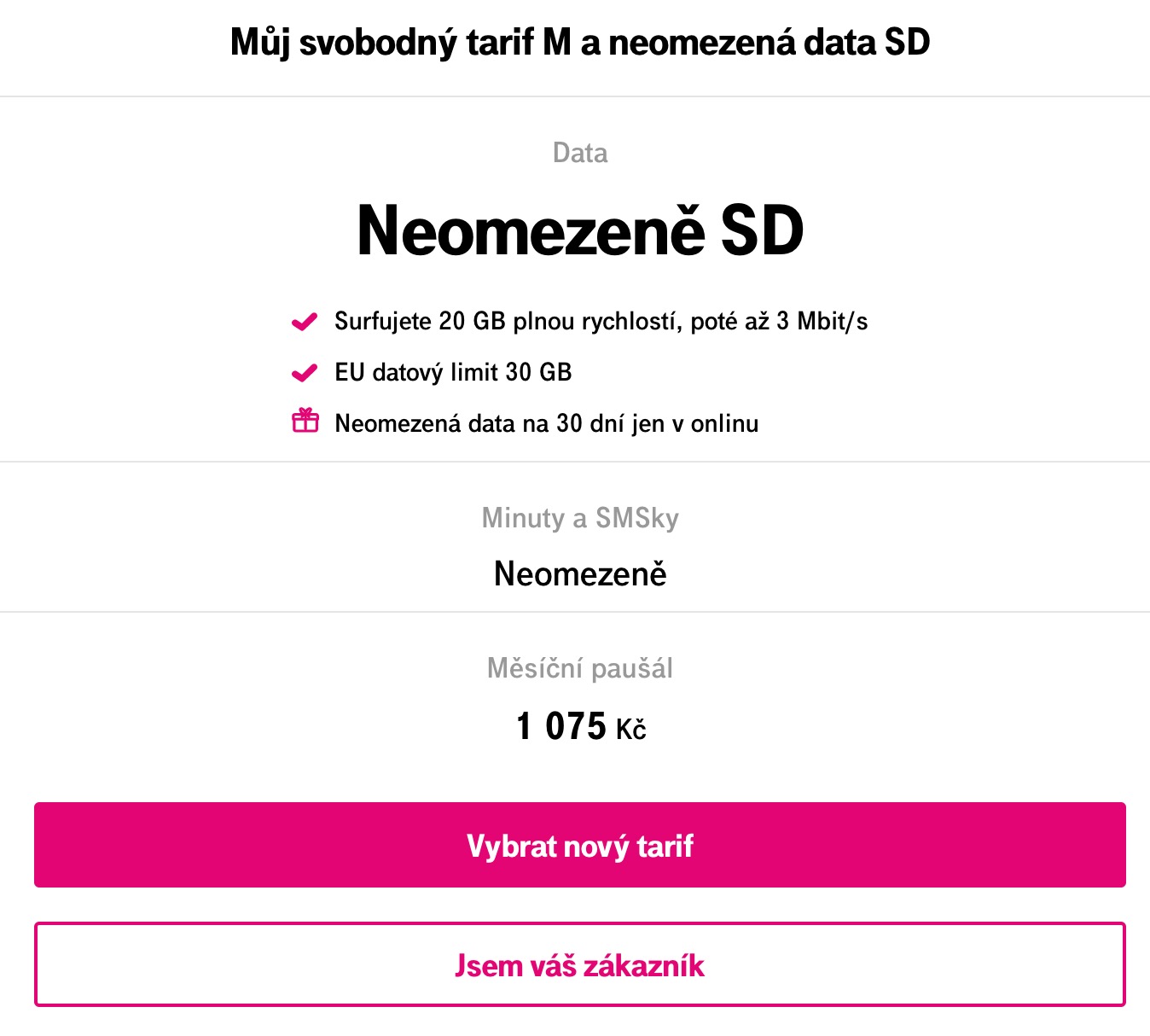The height and width of the screenshot is (1036, 1150).
Task: Click the Minuty a SMSky label
Action: (x=580, y=518)
